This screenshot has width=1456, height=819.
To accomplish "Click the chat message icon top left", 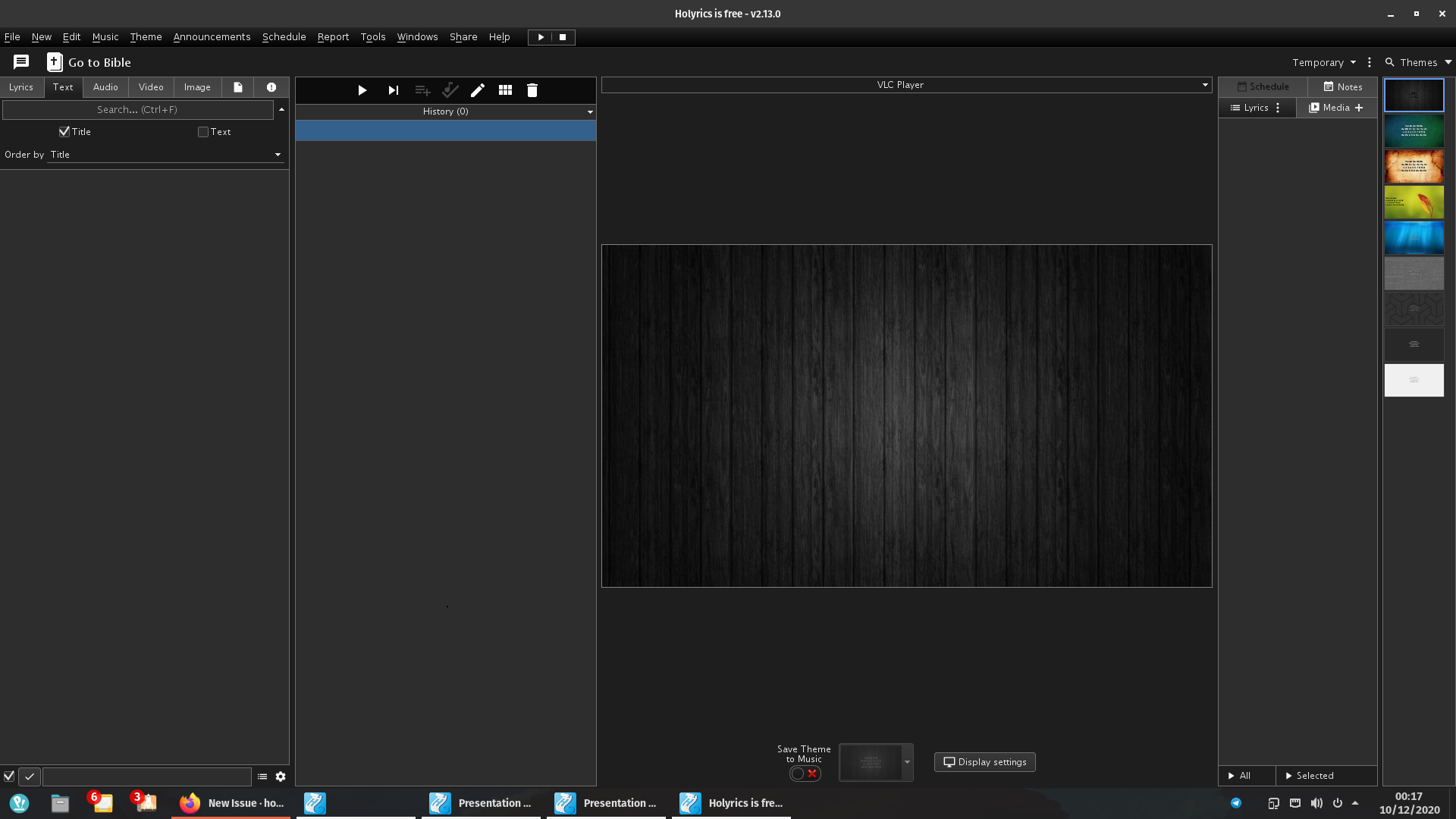I will (20, 62).
